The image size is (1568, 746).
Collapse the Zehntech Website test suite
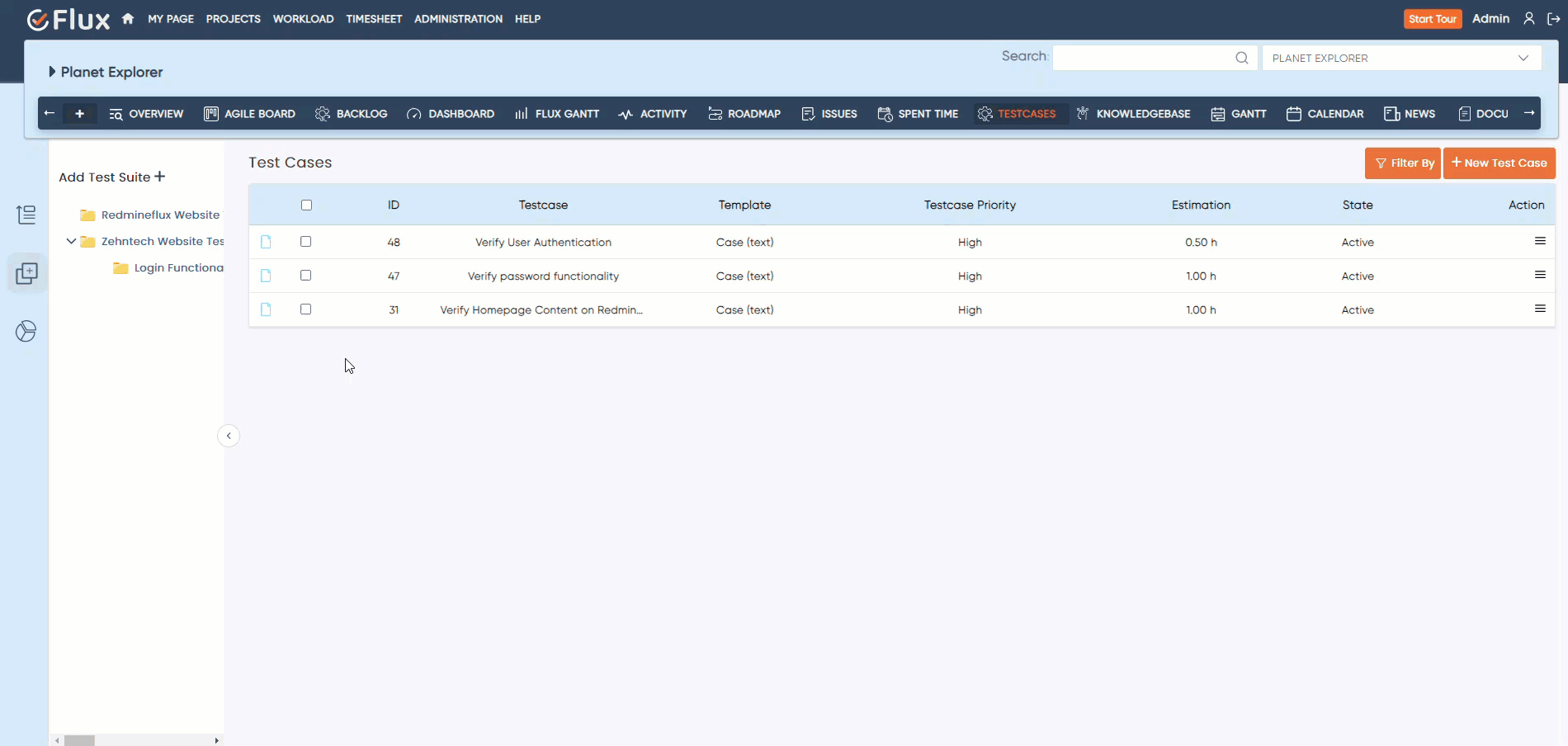coord(71,242)
